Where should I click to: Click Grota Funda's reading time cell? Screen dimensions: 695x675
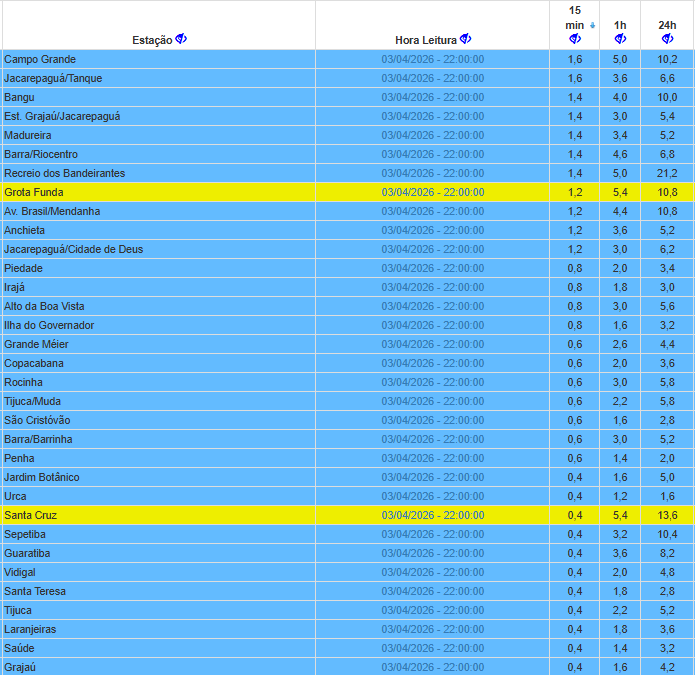(433, 192)
